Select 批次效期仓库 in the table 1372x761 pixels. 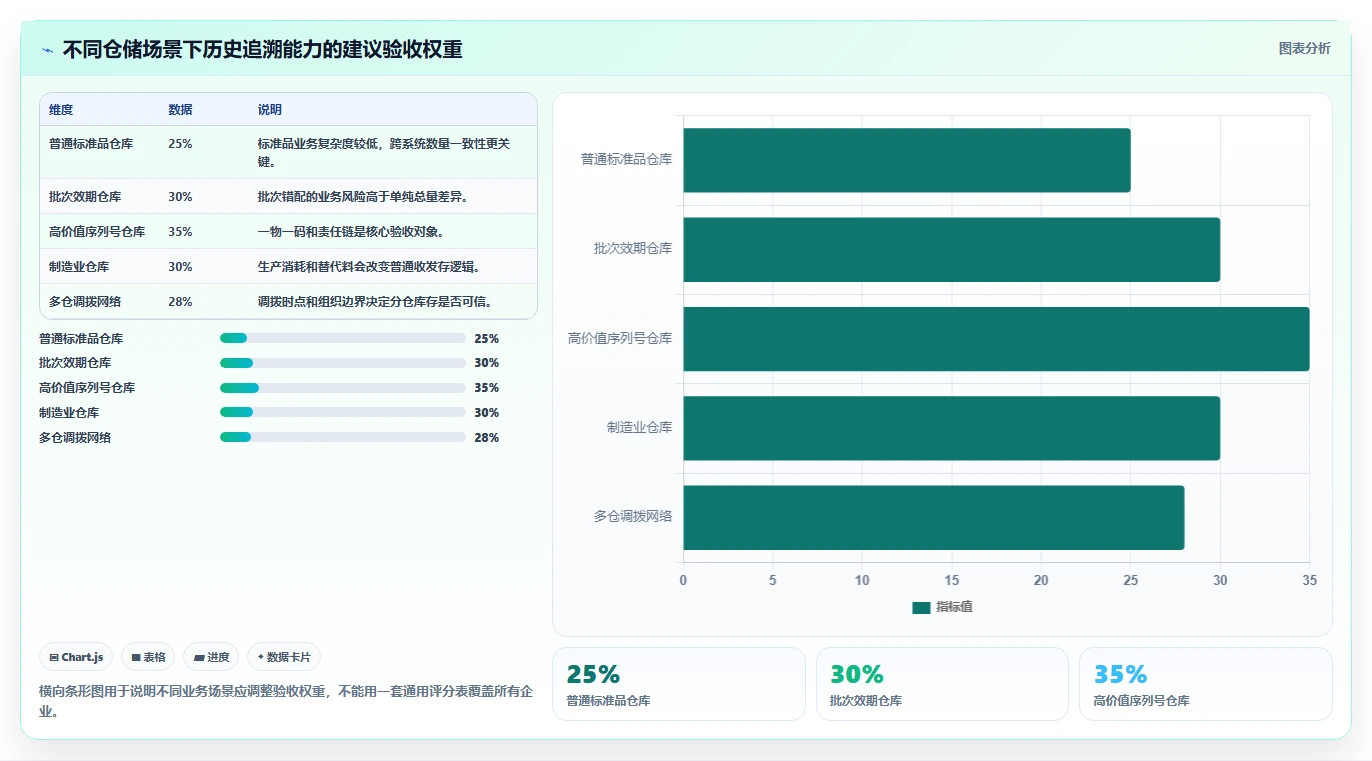[85, 197]
